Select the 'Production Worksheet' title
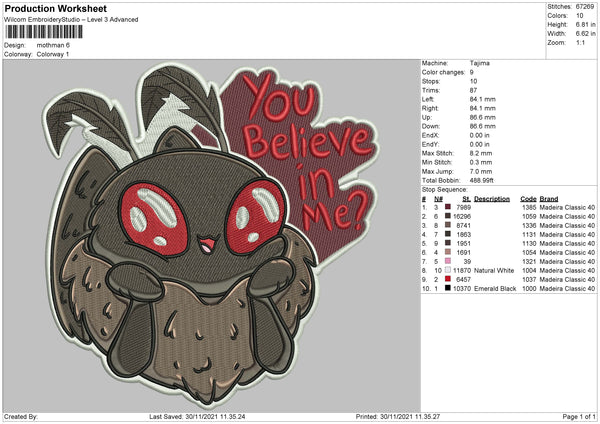600x424 pixels. click(55, 9)
